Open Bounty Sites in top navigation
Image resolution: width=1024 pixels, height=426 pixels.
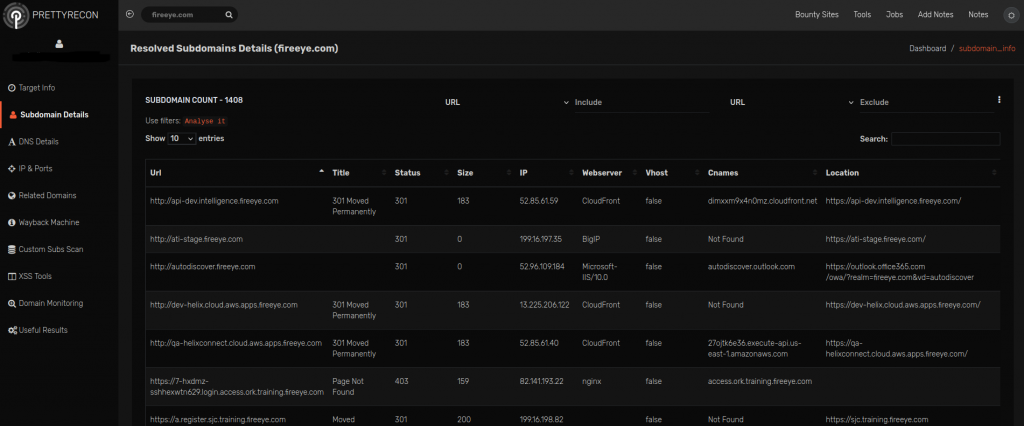click(x=816, y=14)
